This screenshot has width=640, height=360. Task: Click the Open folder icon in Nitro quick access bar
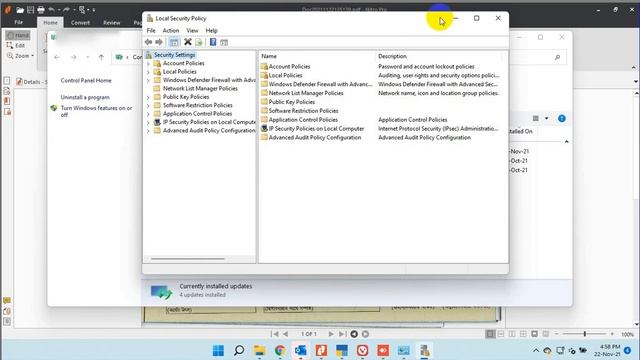coord(20,9)
